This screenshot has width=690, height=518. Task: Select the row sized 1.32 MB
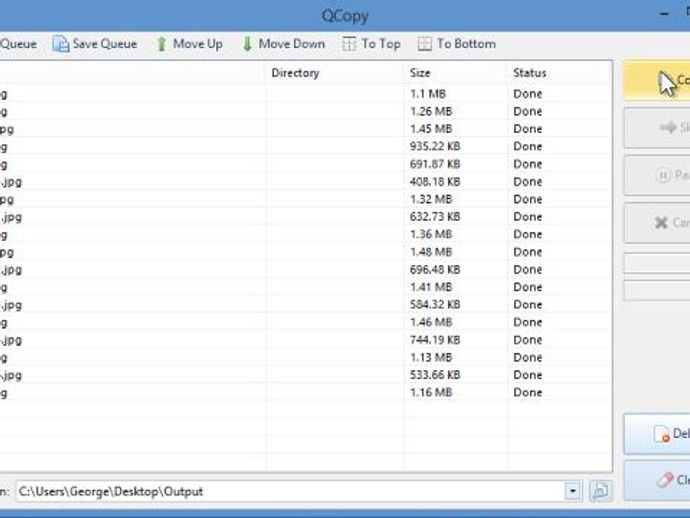tap(306, 199)
